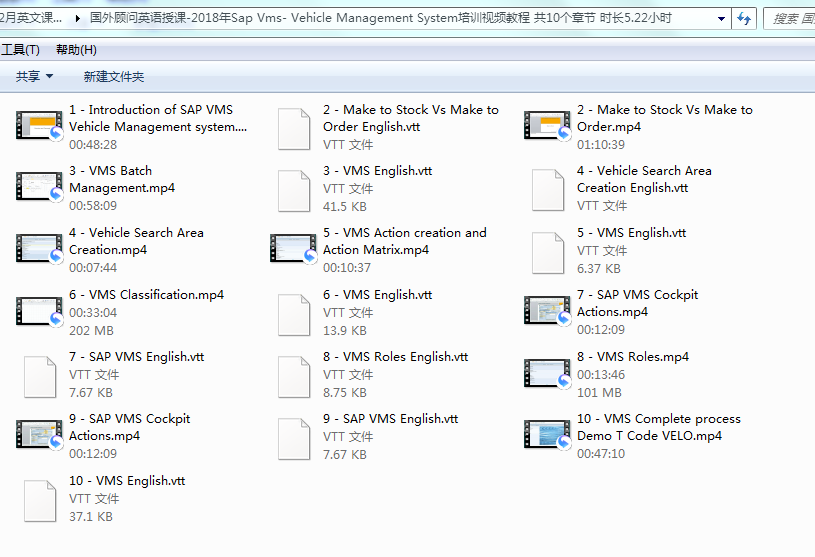The width and height of the screenshot is (815, 557).
Task: Click the Sap Vms course folder breadcrumb
Action: coord(380,18)
